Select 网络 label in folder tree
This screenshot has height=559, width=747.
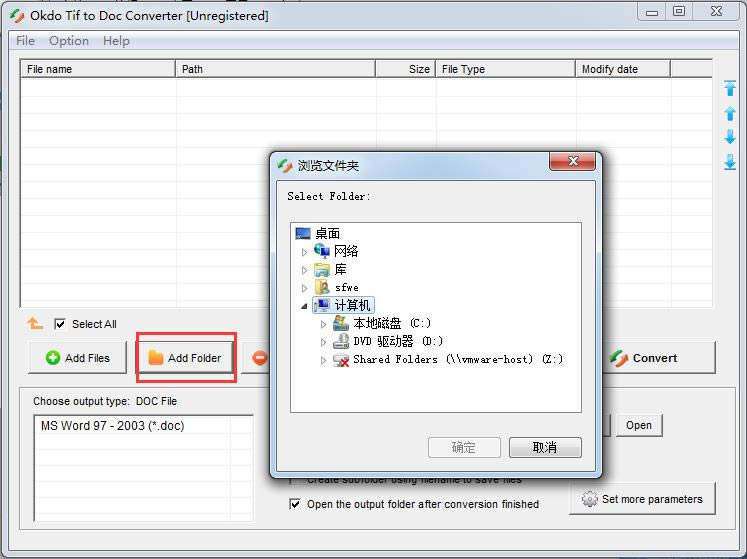point(346,251)
